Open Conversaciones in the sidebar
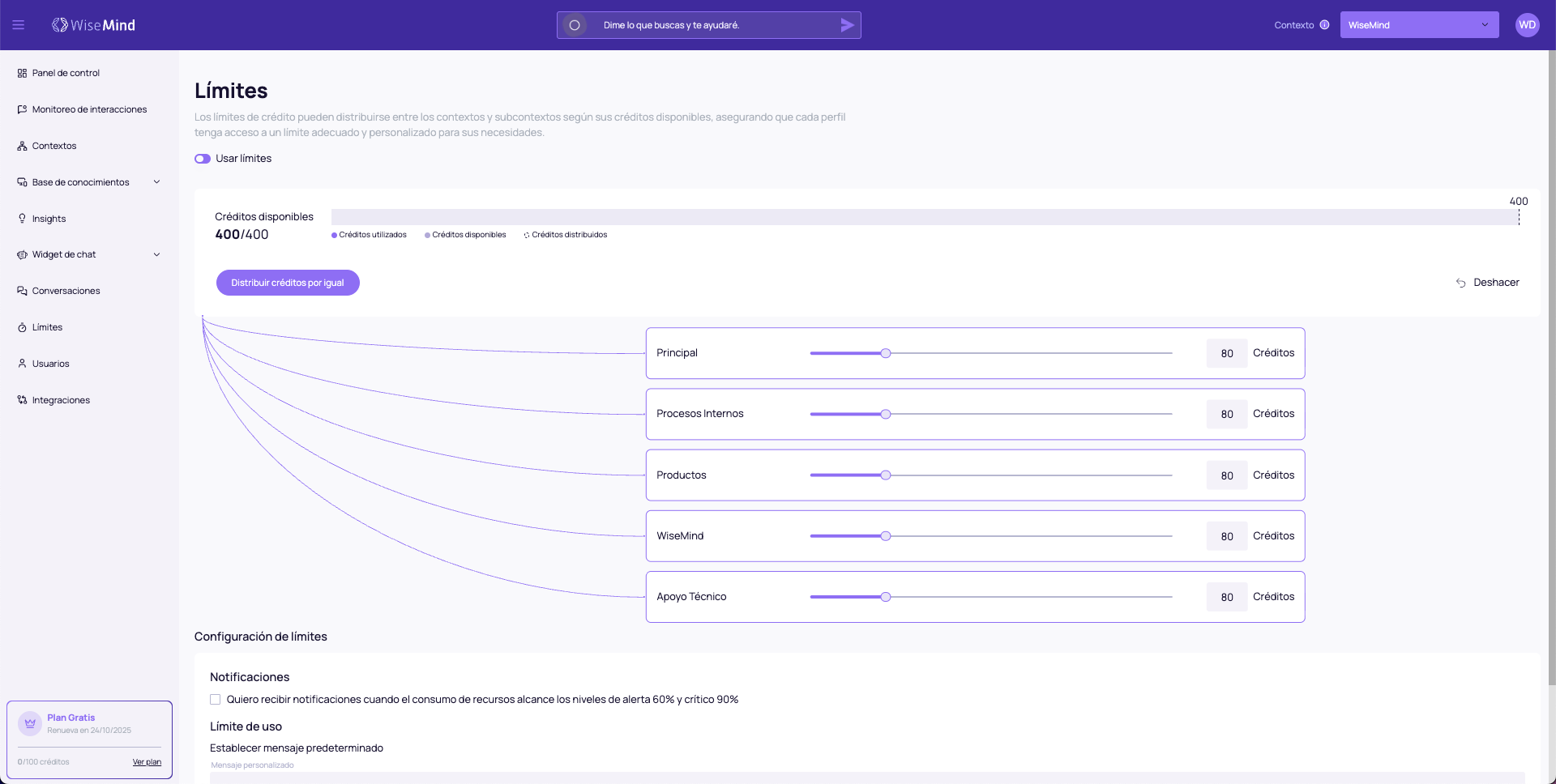The height and width of the screenshot is (784, 1556). (66, 291)
